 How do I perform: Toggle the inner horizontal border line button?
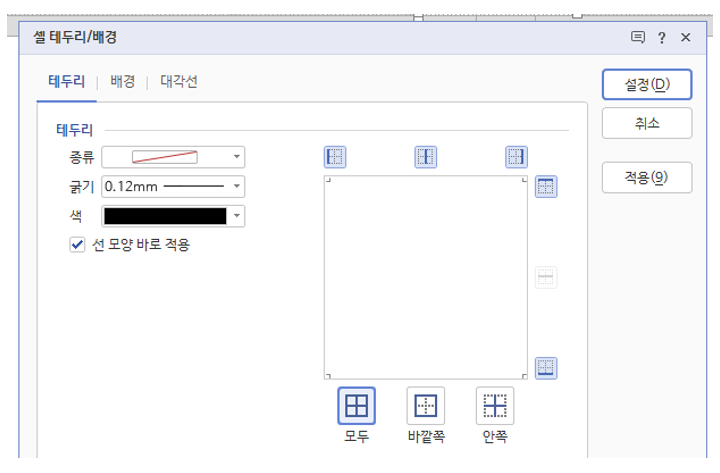546,277
